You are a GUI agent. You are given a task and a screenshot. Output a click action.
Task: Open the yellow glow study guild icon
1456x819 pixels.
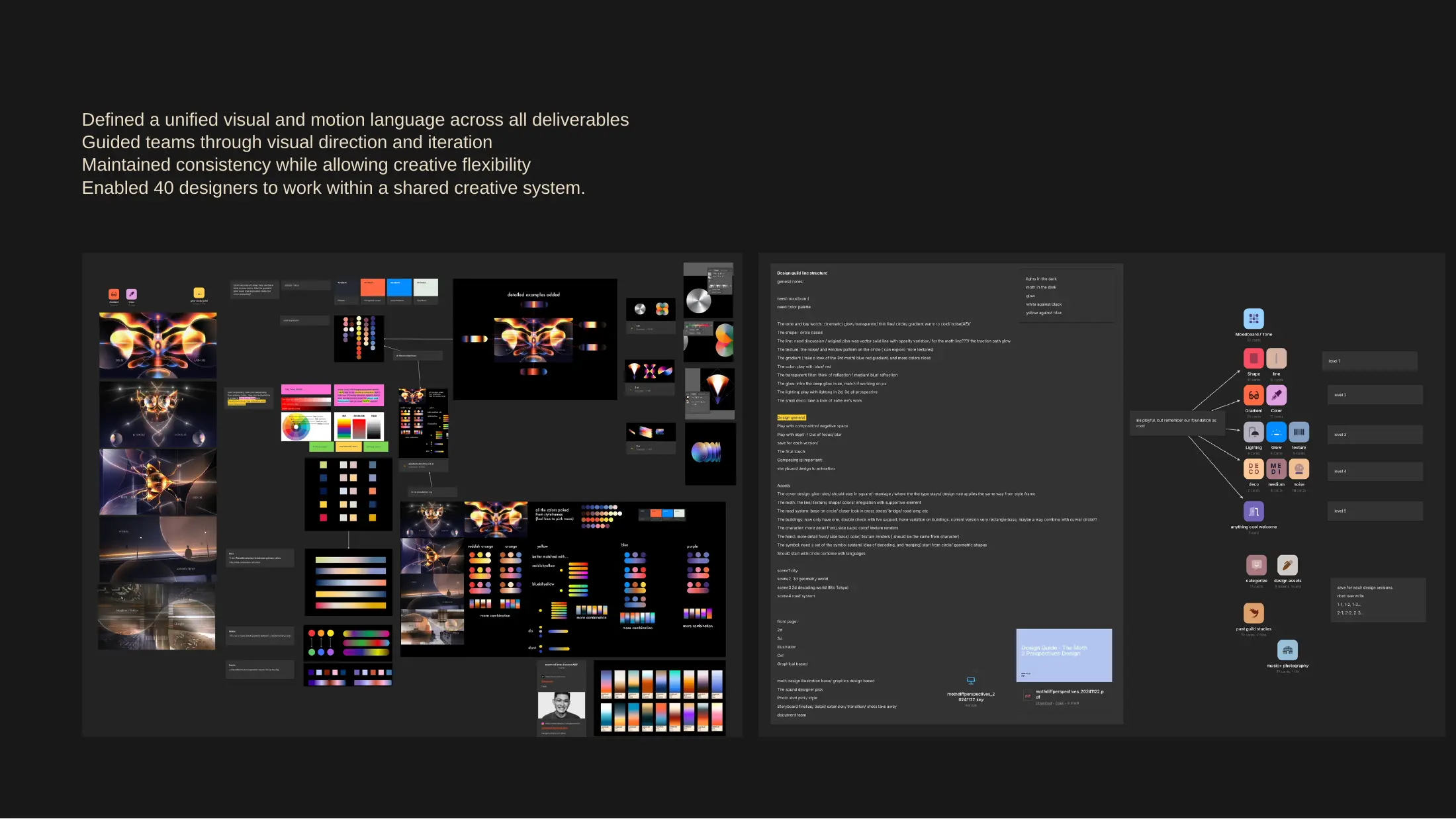[199, 293]
